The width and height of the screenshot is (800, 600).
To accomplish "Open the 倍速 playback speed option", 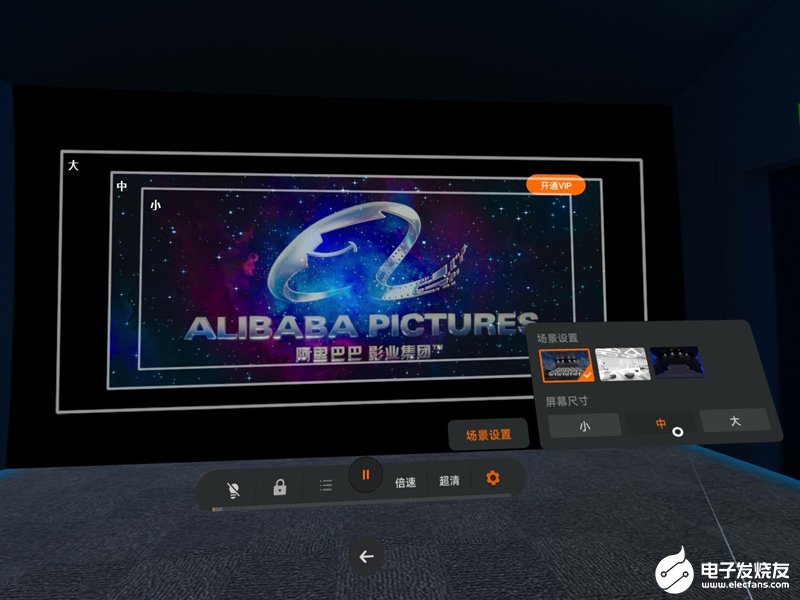I will click(x=406, y=482).
